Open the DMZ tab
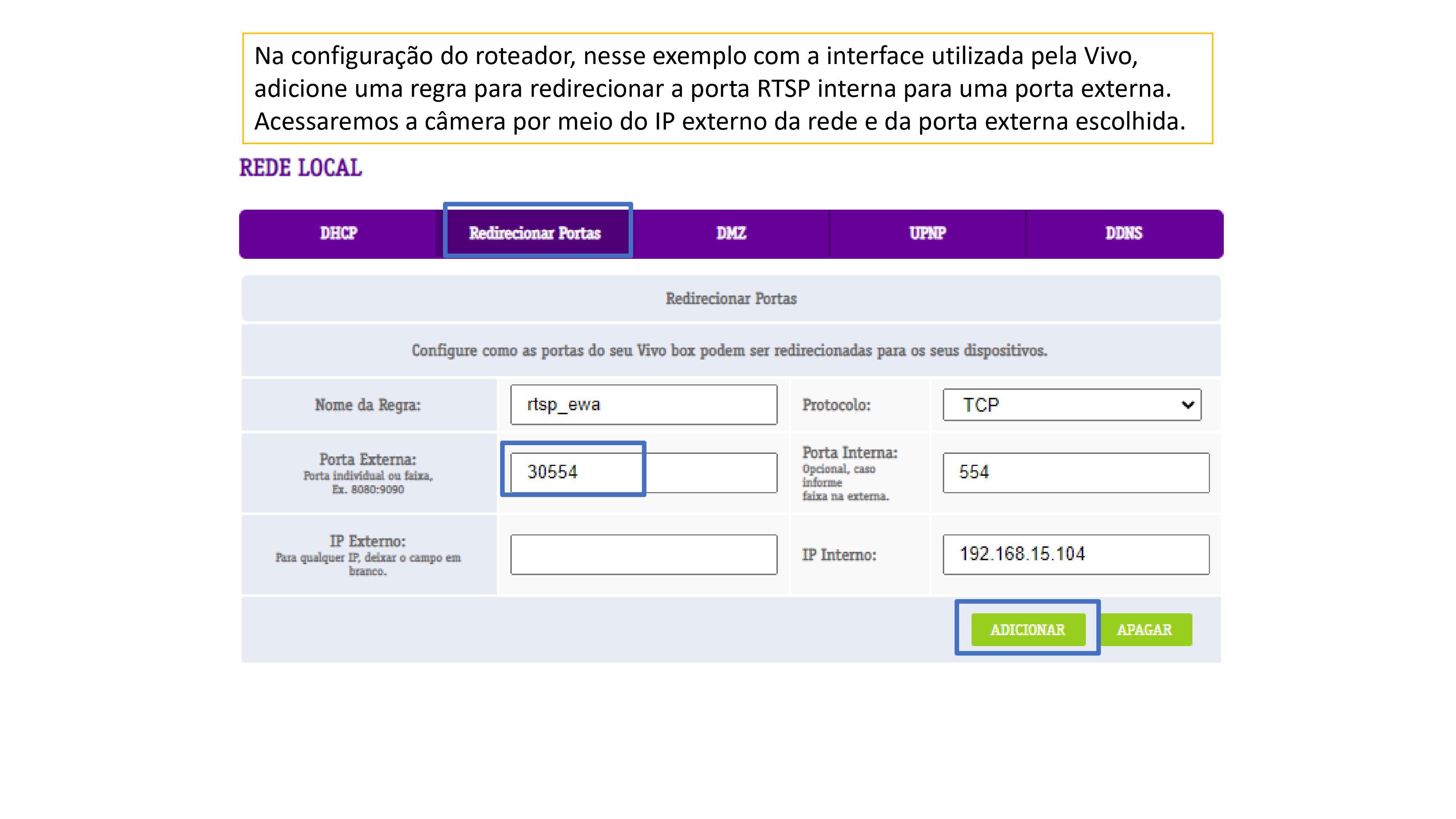This screenshot has height=819, width=1456. pos(731,233)
